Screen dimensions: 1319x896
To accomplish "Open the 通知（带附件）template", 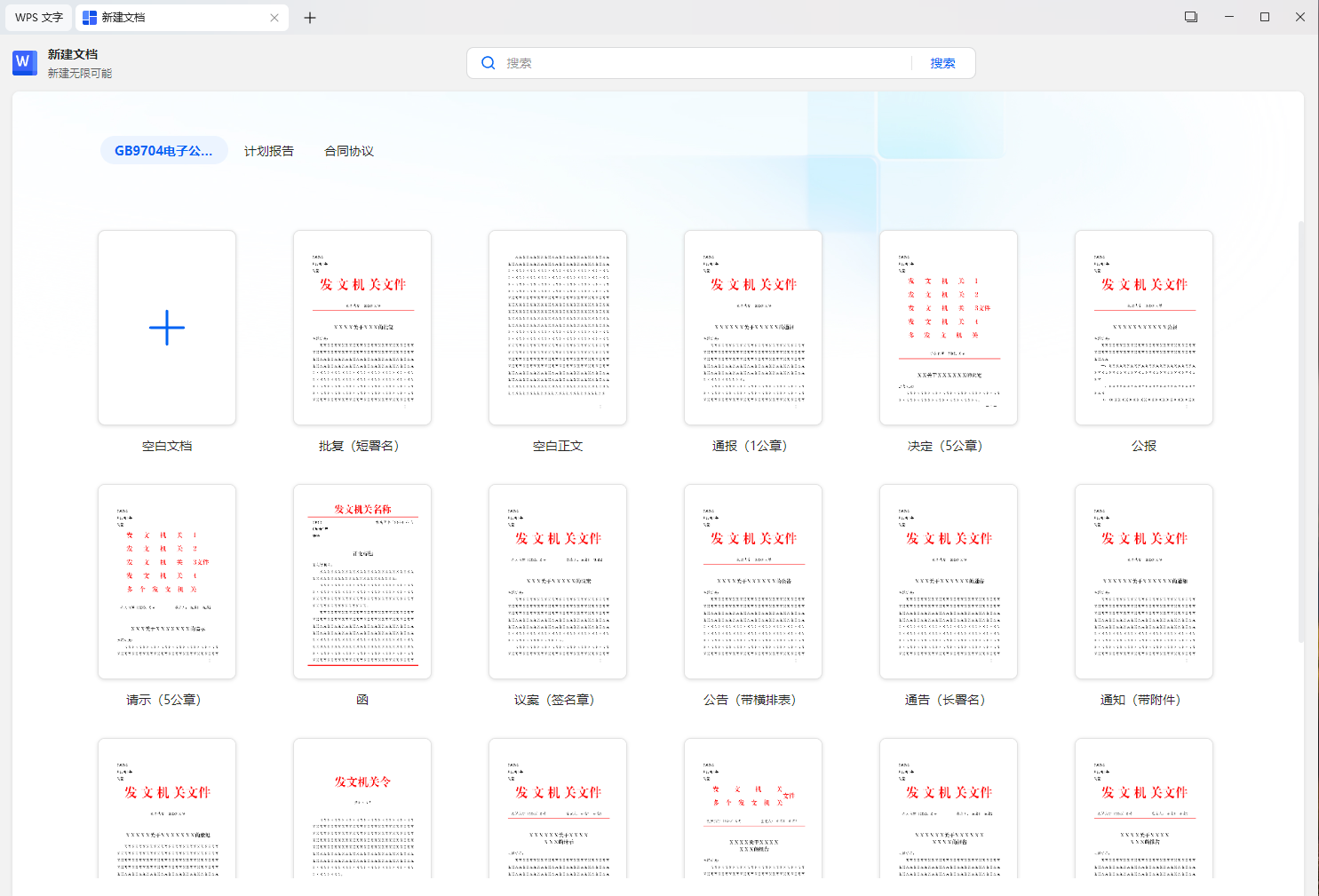I will [1144, 582].
